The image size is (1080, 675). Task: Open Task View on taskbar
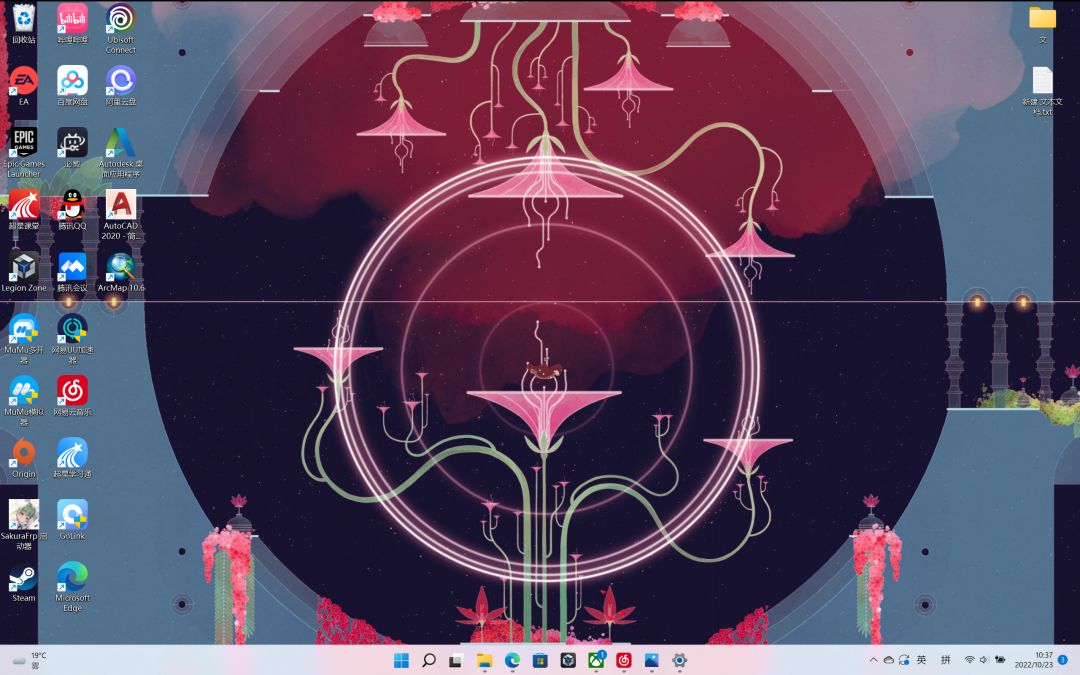456,661
